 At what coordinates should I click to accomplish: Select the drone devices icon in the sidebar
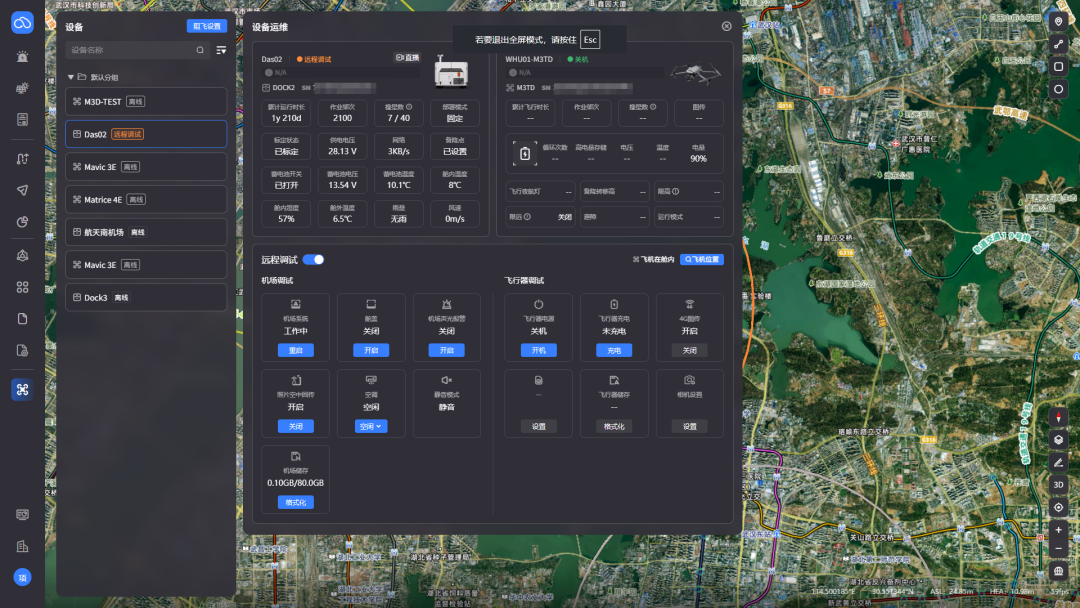point(22,390)
